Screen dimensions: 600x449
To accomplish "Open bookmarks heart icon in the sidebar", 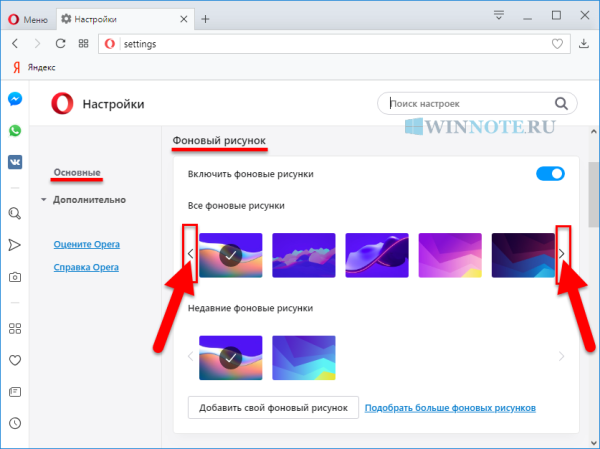I will click(16, 360).
